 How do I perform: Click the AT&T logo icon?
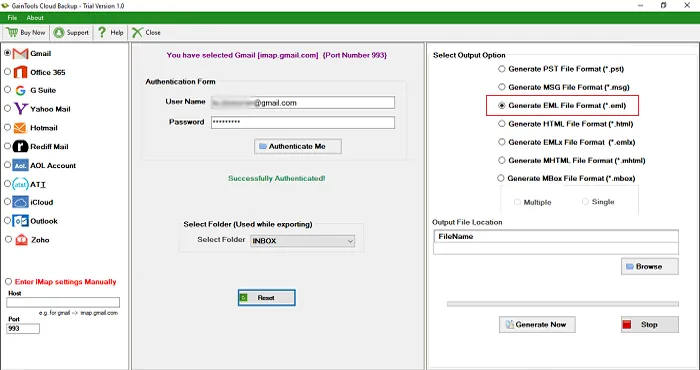[x=21, y=184]
